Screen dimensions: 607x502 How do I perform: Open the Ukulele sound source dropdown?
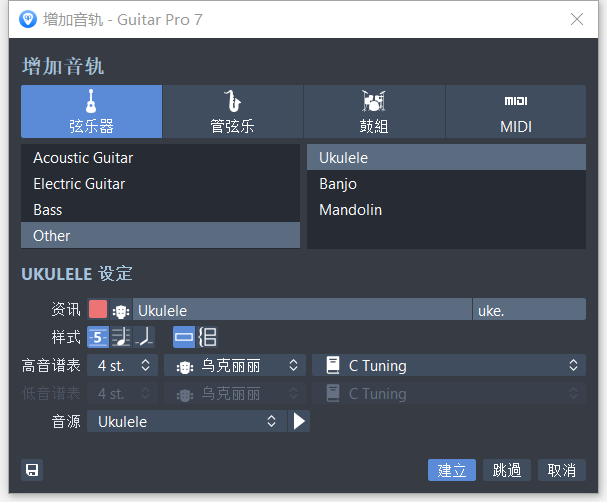coord(186,421)
